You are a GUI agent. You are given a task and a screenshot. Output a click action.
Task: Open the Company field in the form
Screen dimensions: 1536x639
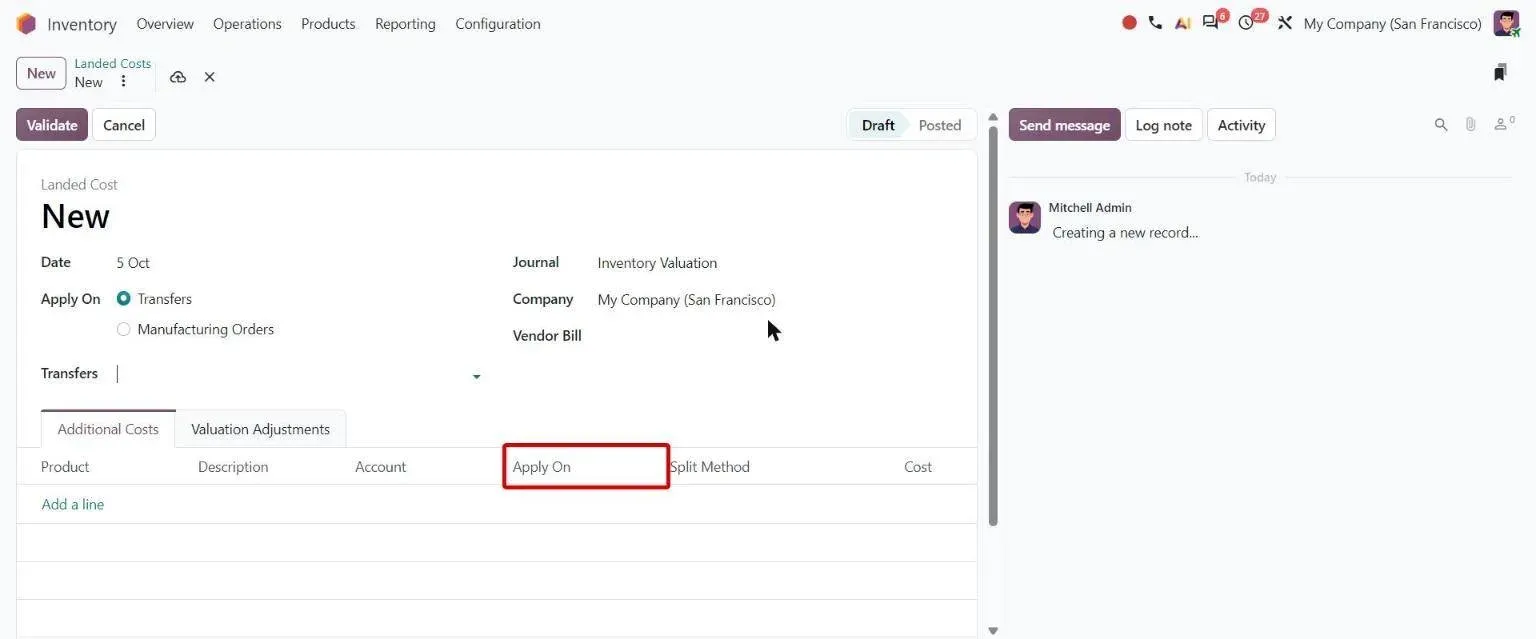pos(686,300)
